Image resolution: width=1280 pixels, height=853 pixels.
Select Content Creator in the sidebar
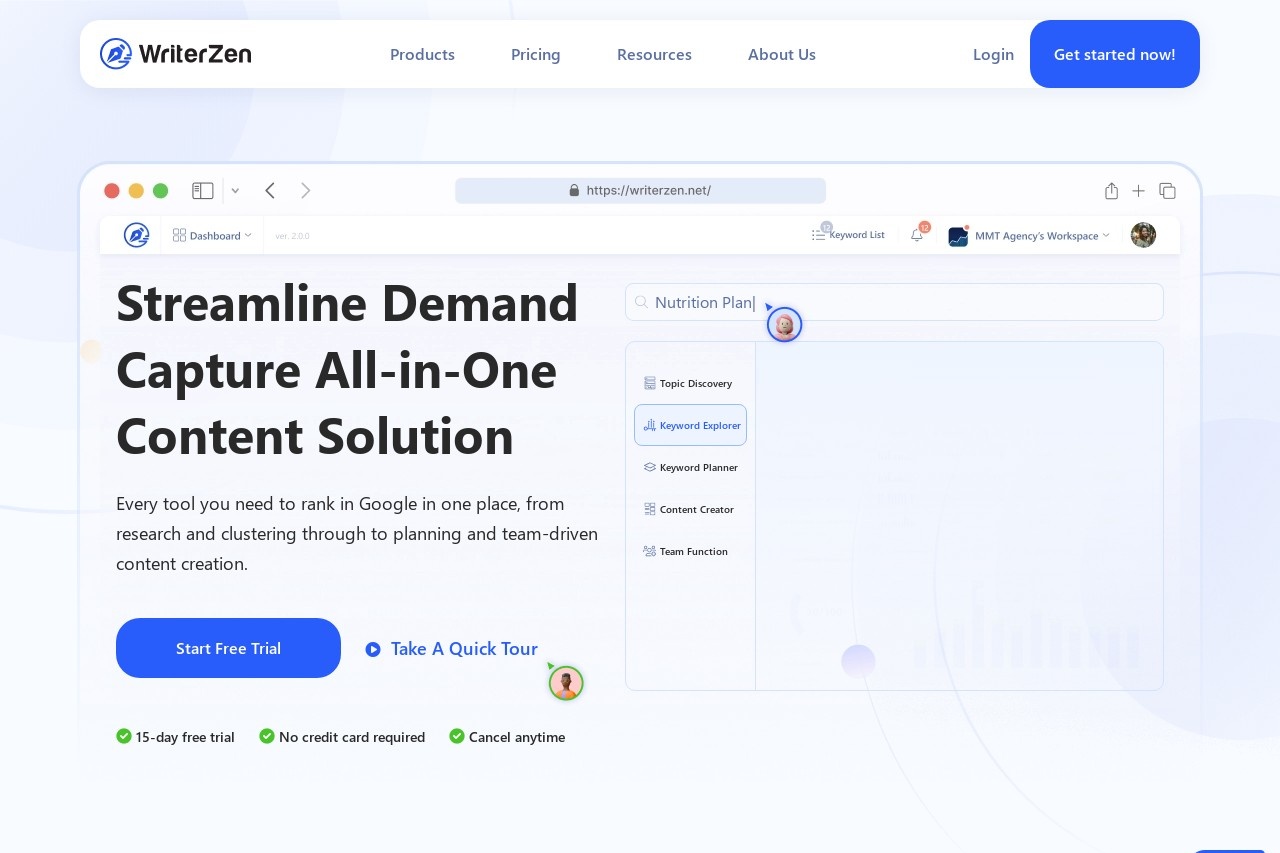[690, 509]
